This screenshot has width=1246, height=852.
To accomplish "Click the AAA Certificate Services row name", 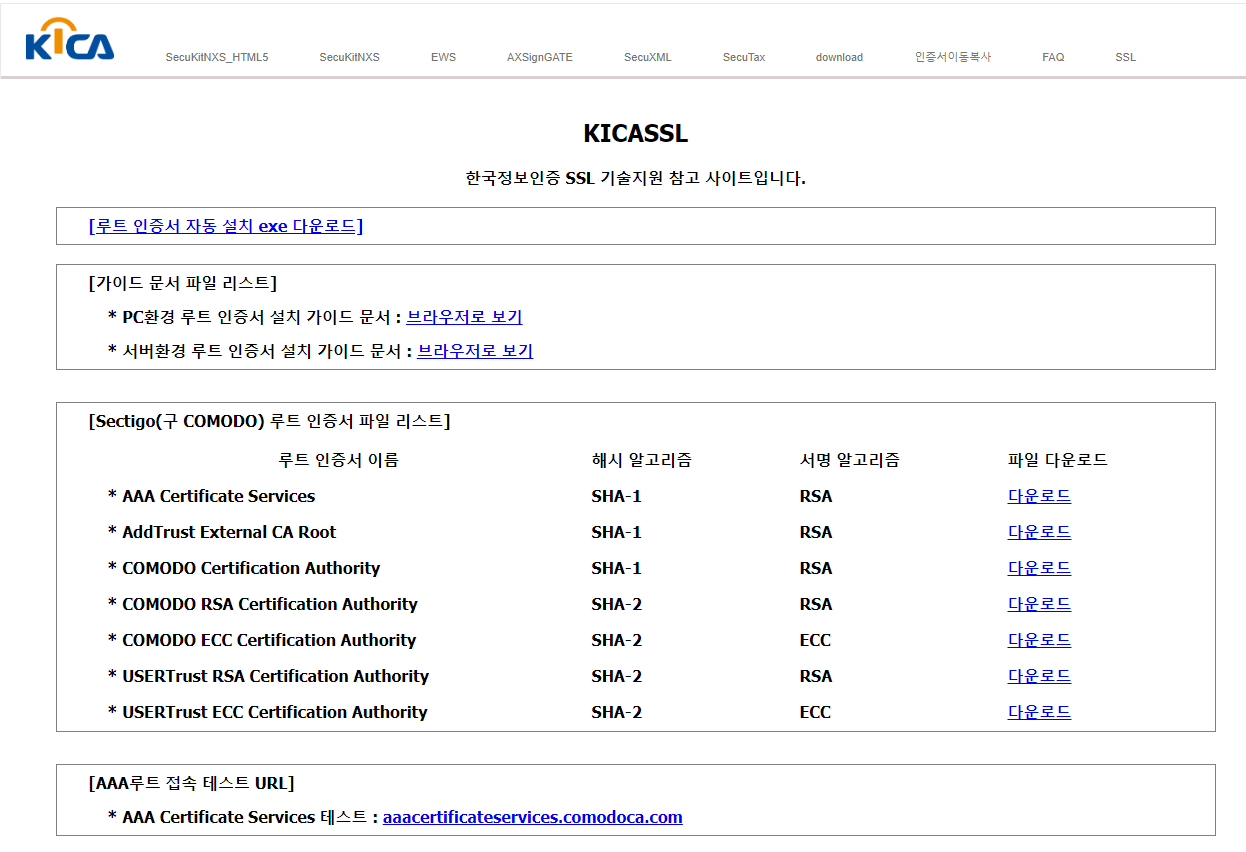I will [218, 496].
